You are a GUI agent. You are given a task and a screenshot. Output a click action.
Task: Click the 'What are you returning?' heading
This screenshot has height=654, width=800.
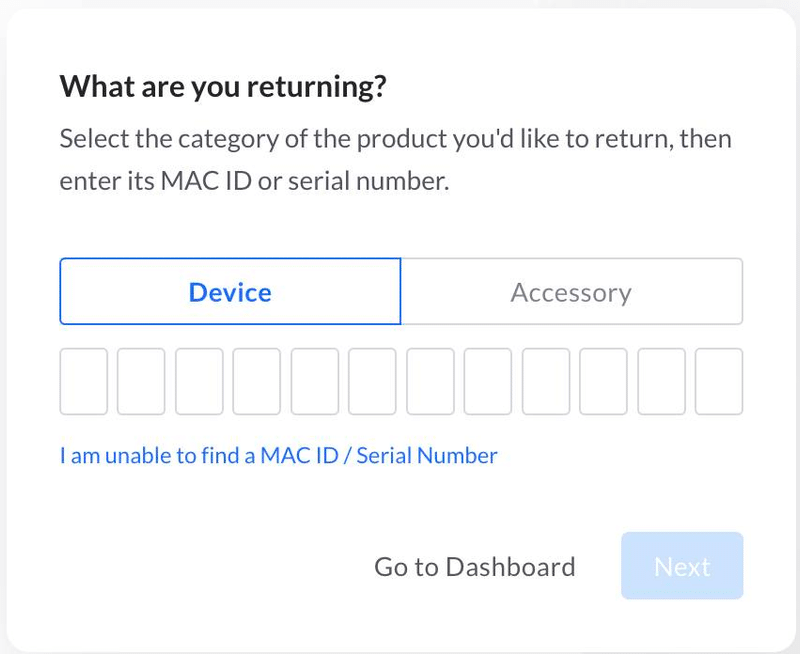point(222,86)
